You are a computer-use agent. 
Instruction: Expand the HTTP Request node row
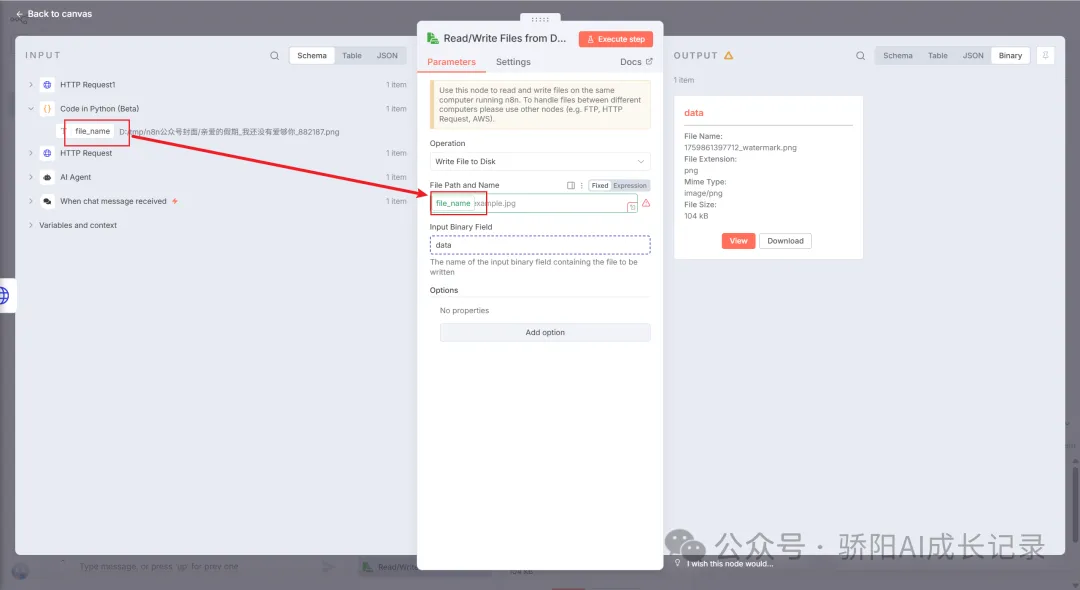(x=31, y=153)
